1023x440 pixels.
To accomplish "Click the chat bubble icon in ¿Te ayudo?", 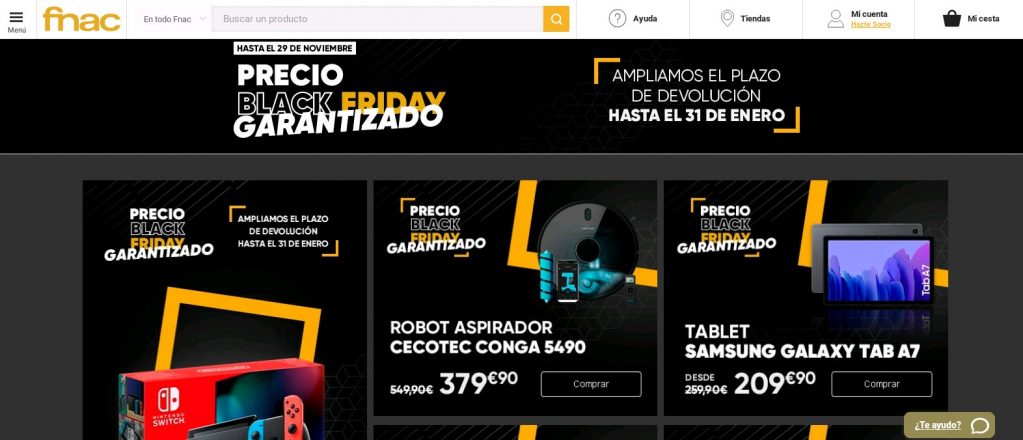I will tap(979, 426).
